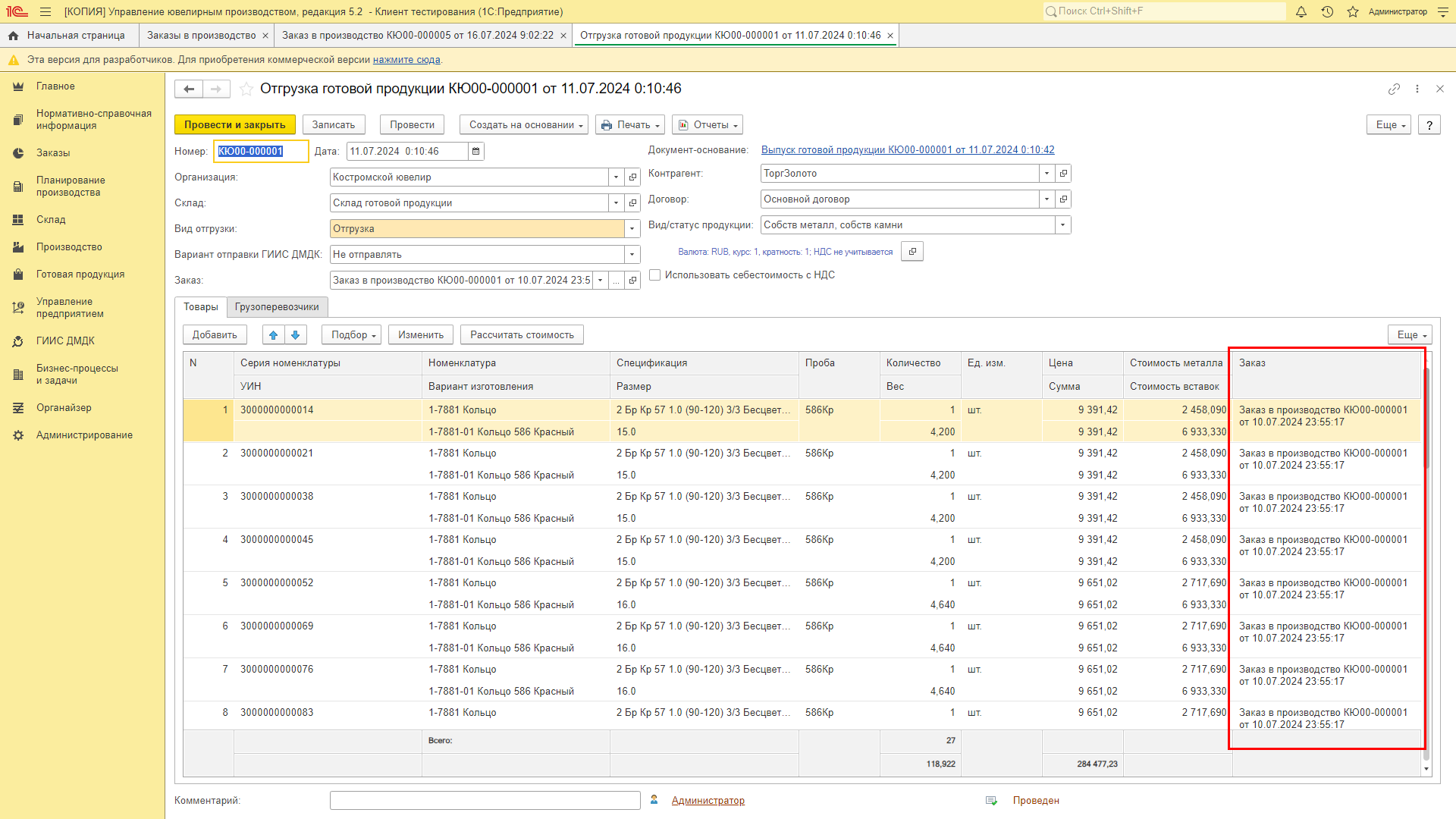Open Выпуск готовой продукции base document link
Image resolution: width=1456 pixels, height=819 pixels.
coord(908,150)
